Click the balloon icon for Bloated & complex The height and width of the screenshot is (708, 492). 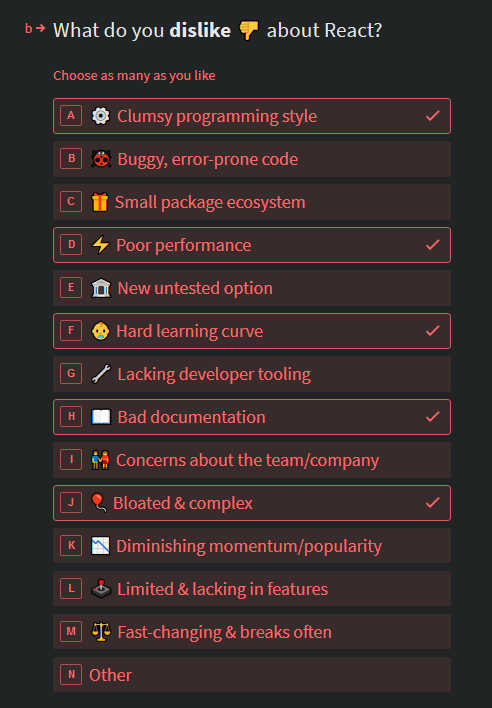99,503
